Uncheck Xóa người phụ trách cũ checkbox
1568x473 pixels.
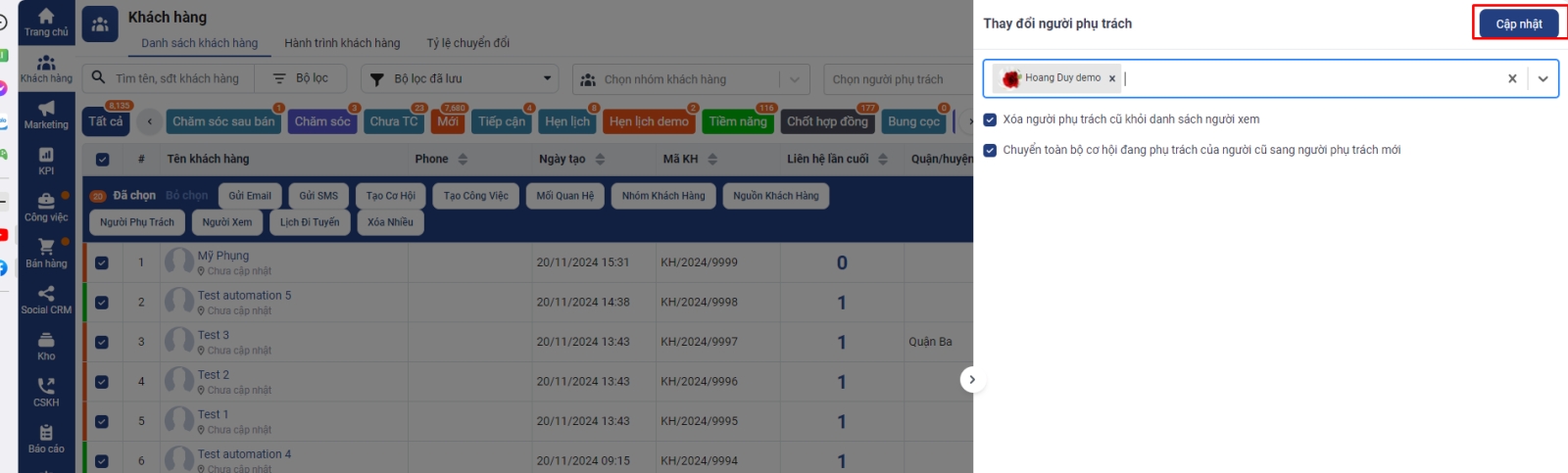click(x=990, y=119)
